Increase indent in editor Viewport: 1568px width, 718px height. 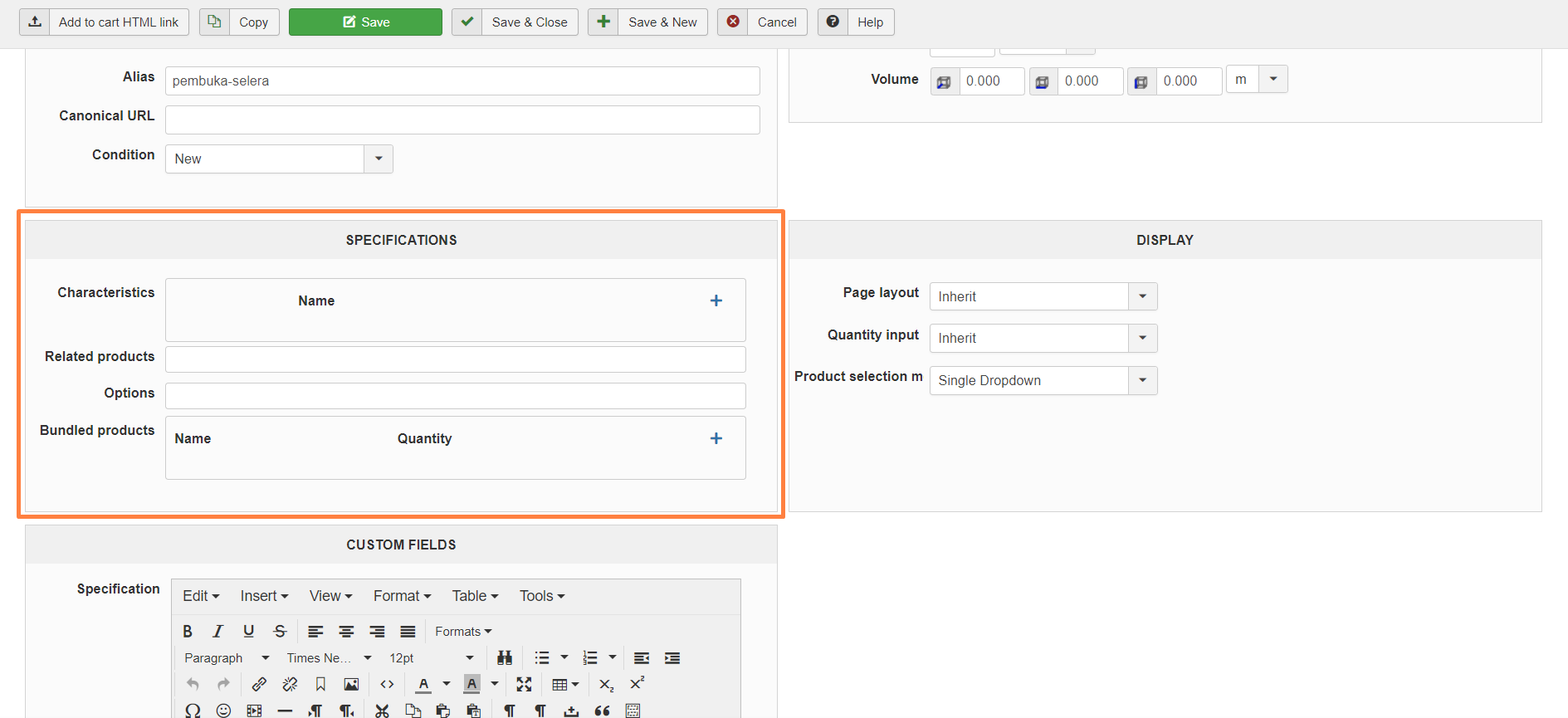point(672,658)
